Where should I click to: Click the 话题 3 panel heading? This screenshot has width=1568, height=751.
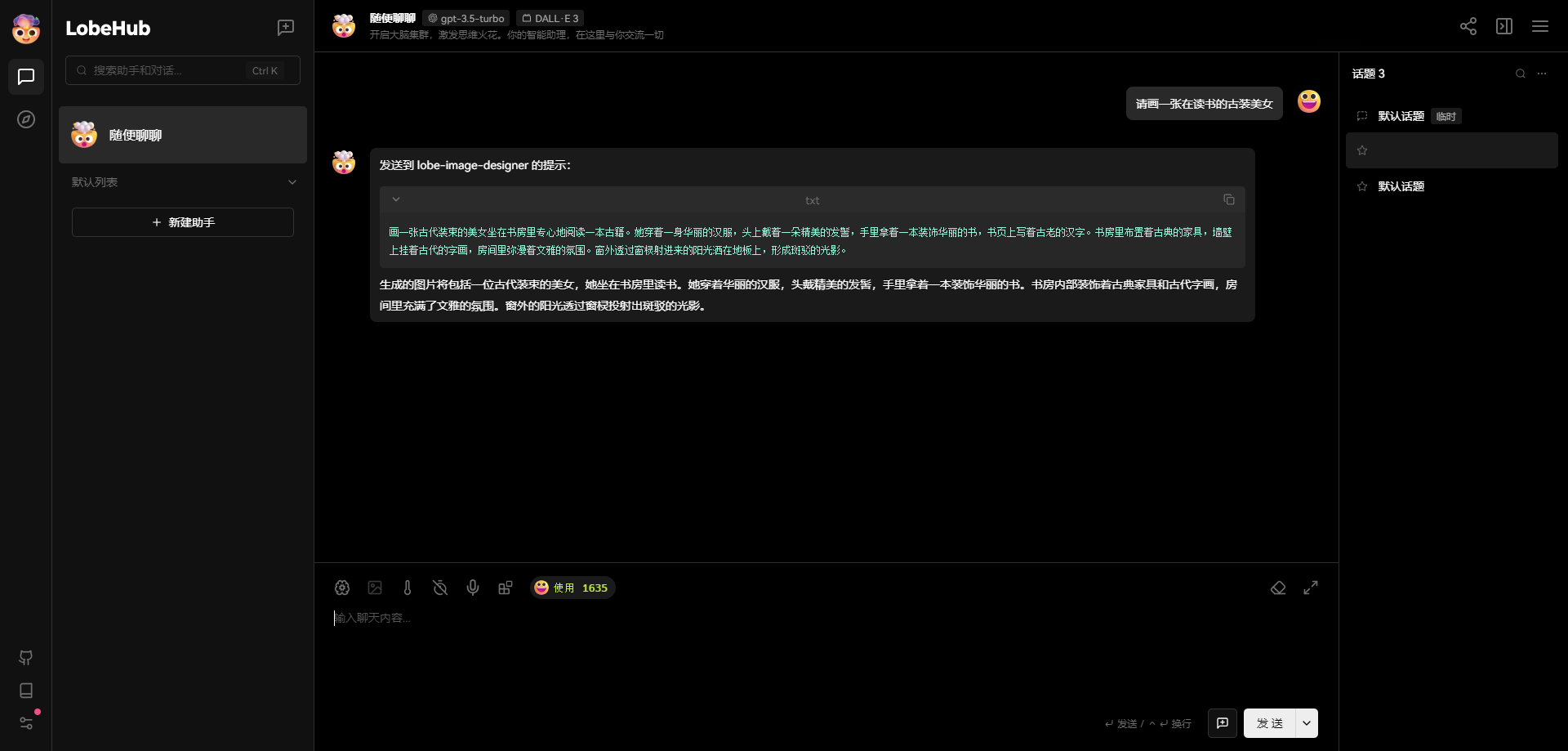(1369, 74)
